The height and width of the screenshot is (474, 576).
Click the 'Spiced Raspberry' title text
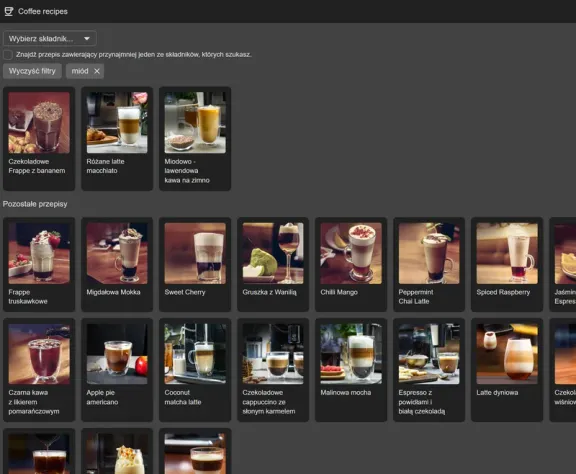pos(503,292)
